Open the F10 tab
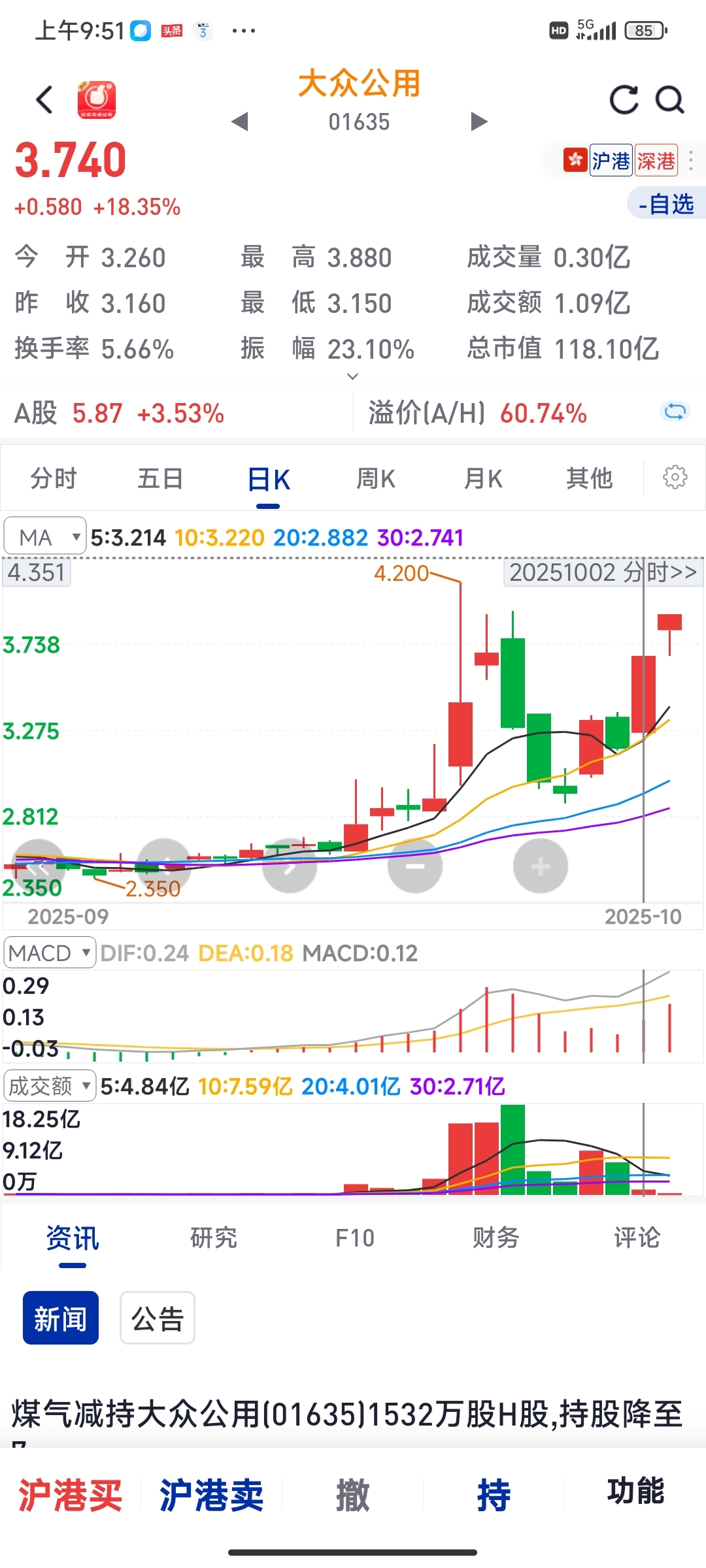706x1568 pixels. tap(355, 1237)
